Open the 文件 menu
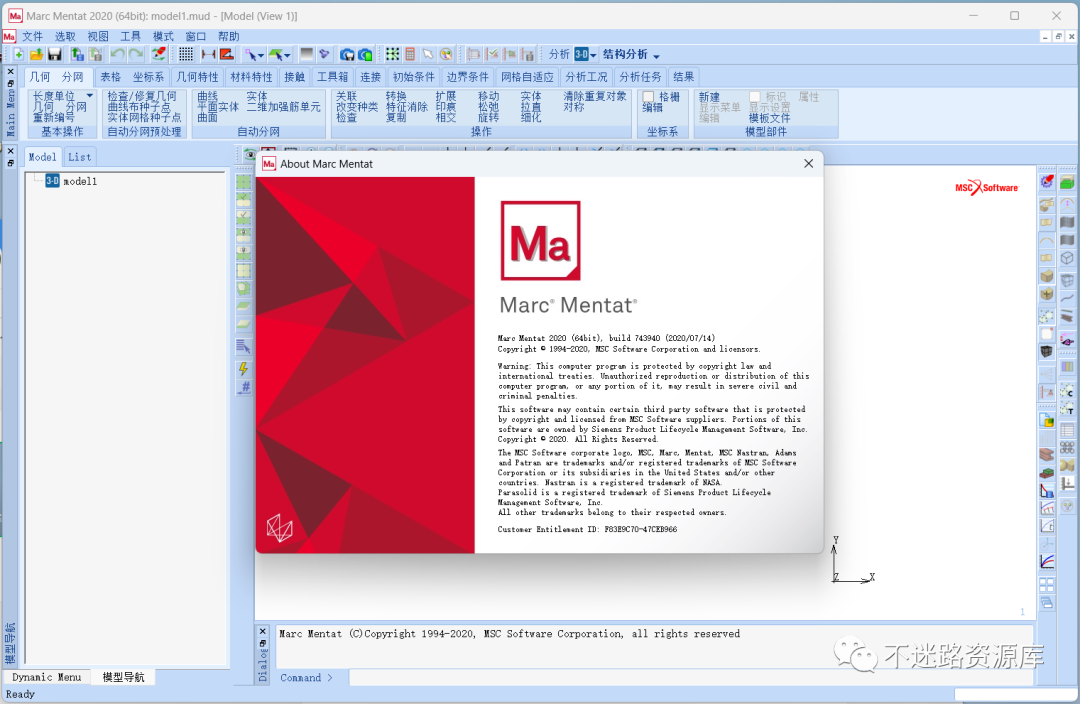The height and width of the screenshot is (704, 1080). (x=32, y=37)
